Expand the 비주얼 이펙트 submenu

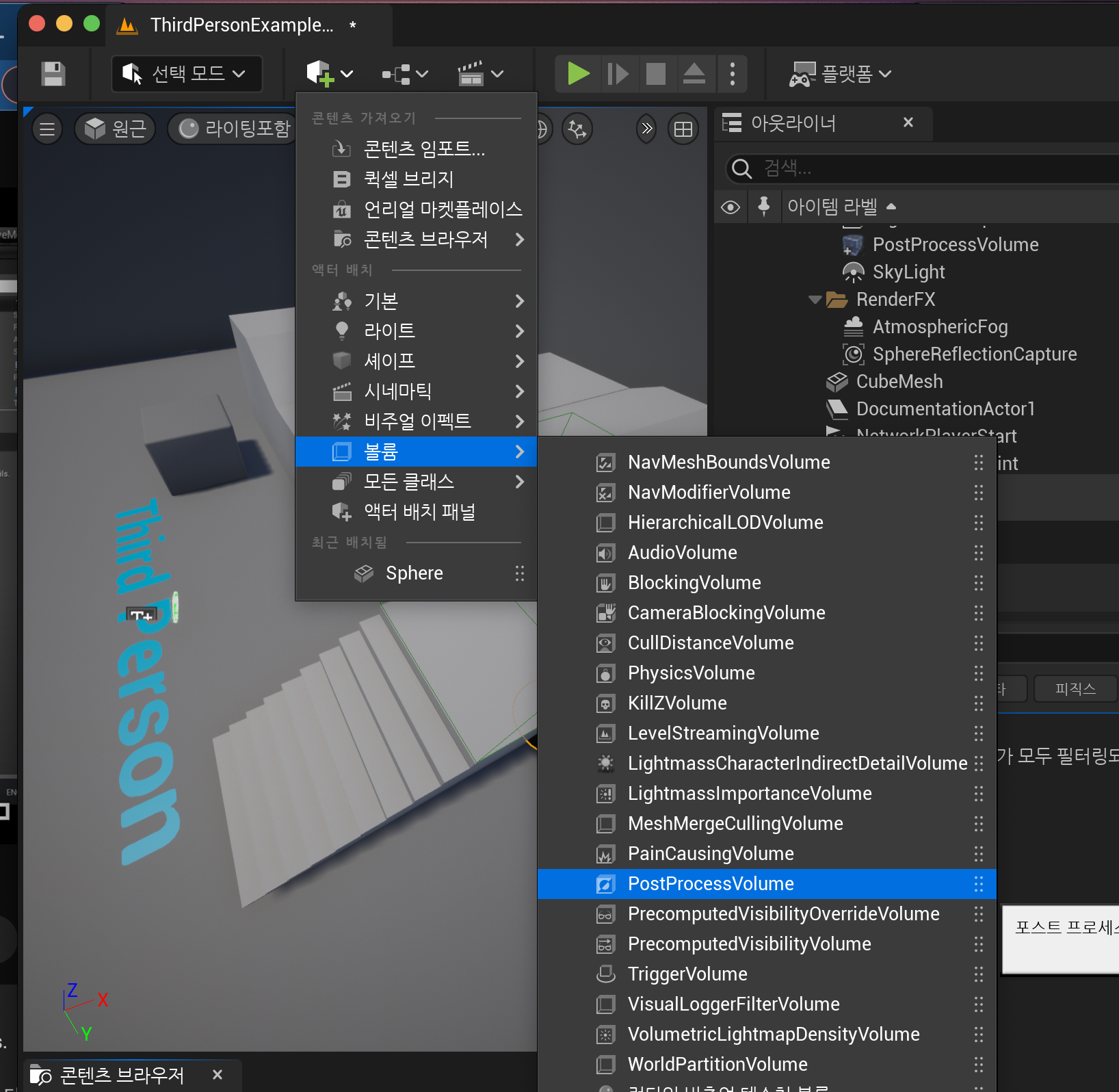coord(416,421)
